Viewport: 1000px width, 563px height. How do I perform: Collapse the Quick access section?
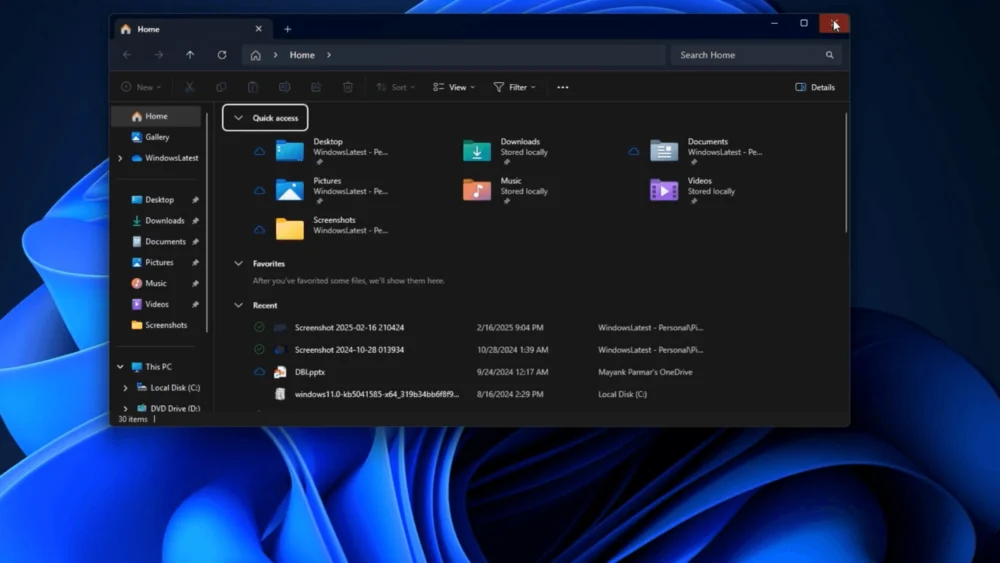click(239, 118)
